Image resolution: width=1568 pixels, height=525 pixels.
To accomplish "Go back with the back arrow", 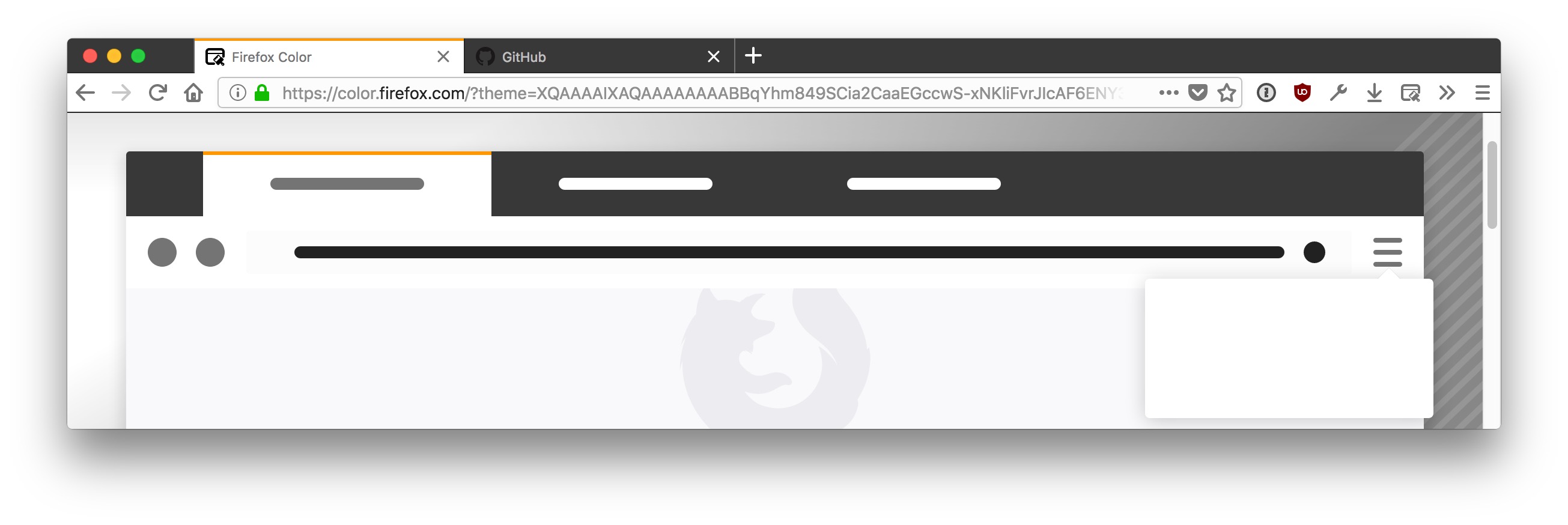I will (x=85, y=93).
